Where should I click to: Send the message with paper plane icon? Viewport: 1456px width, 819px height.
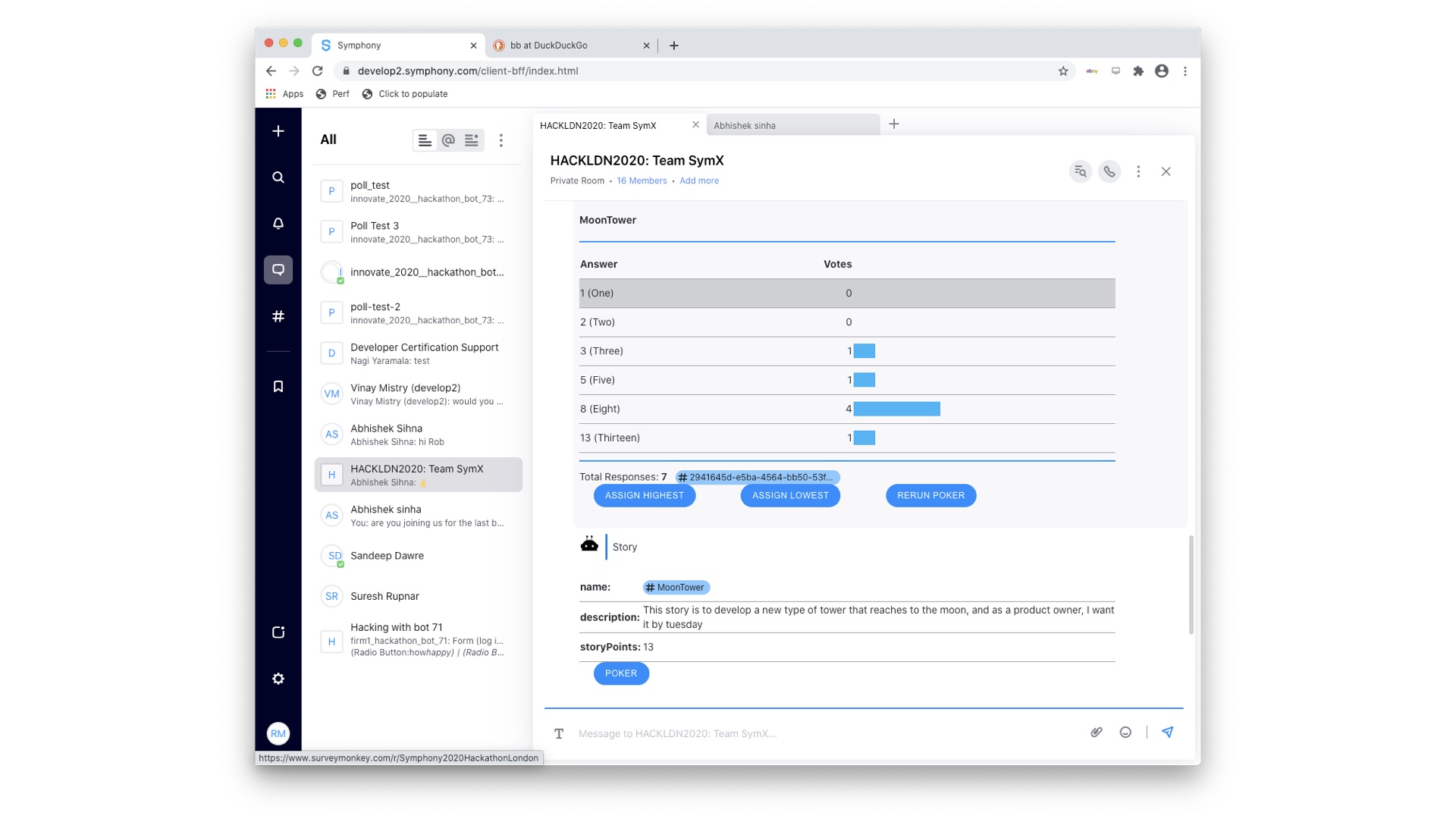pos(1168,732)
